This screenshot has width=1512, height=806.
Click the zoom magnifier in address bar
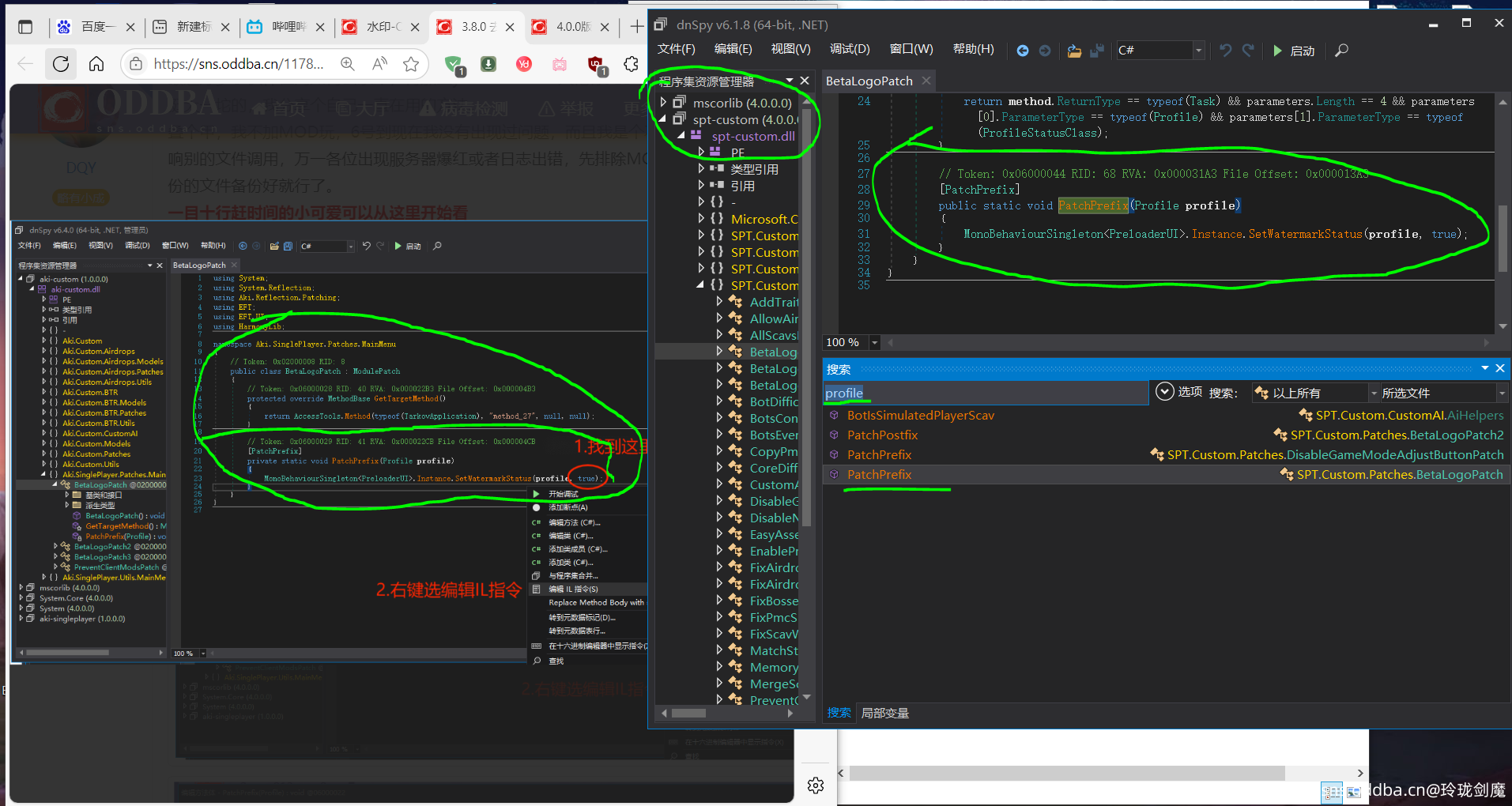tap(347, 64)
